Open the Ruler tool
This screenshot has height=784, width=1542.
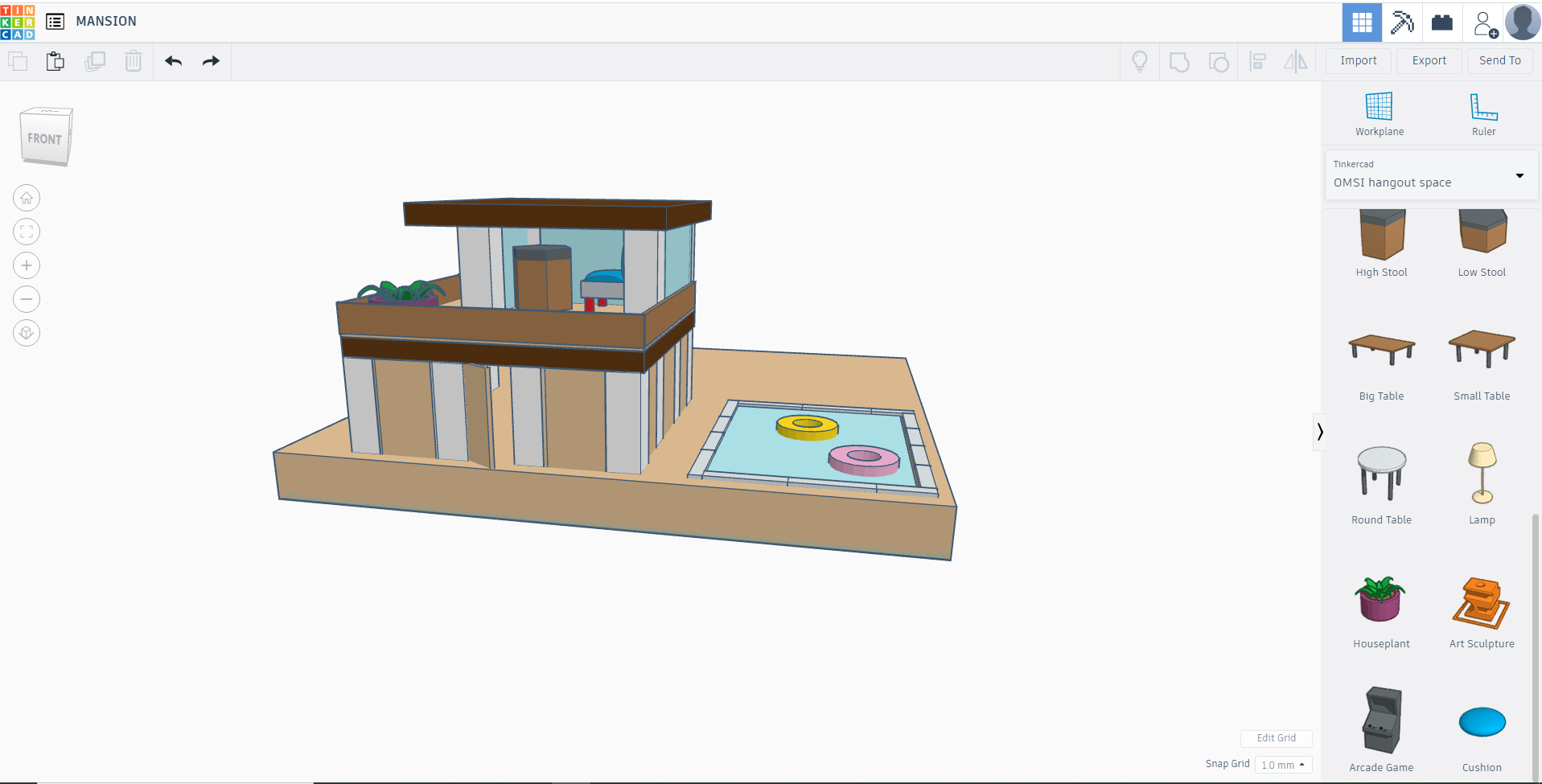tap(1482, 113)
